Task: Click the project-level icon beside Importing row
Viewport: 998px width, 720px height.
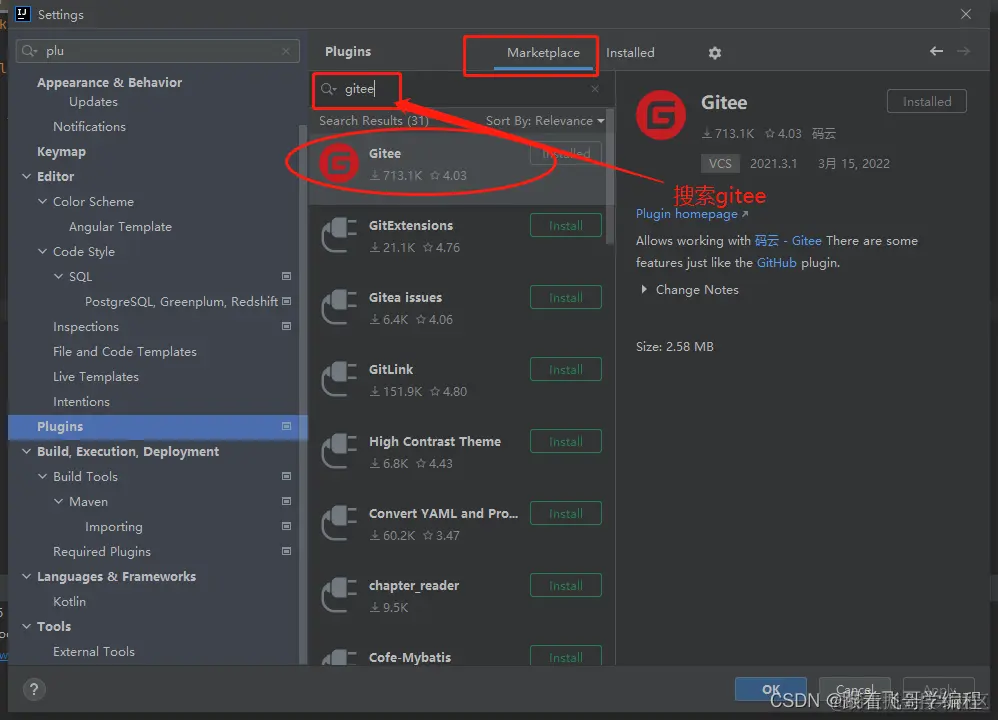Action: (286, 526)
